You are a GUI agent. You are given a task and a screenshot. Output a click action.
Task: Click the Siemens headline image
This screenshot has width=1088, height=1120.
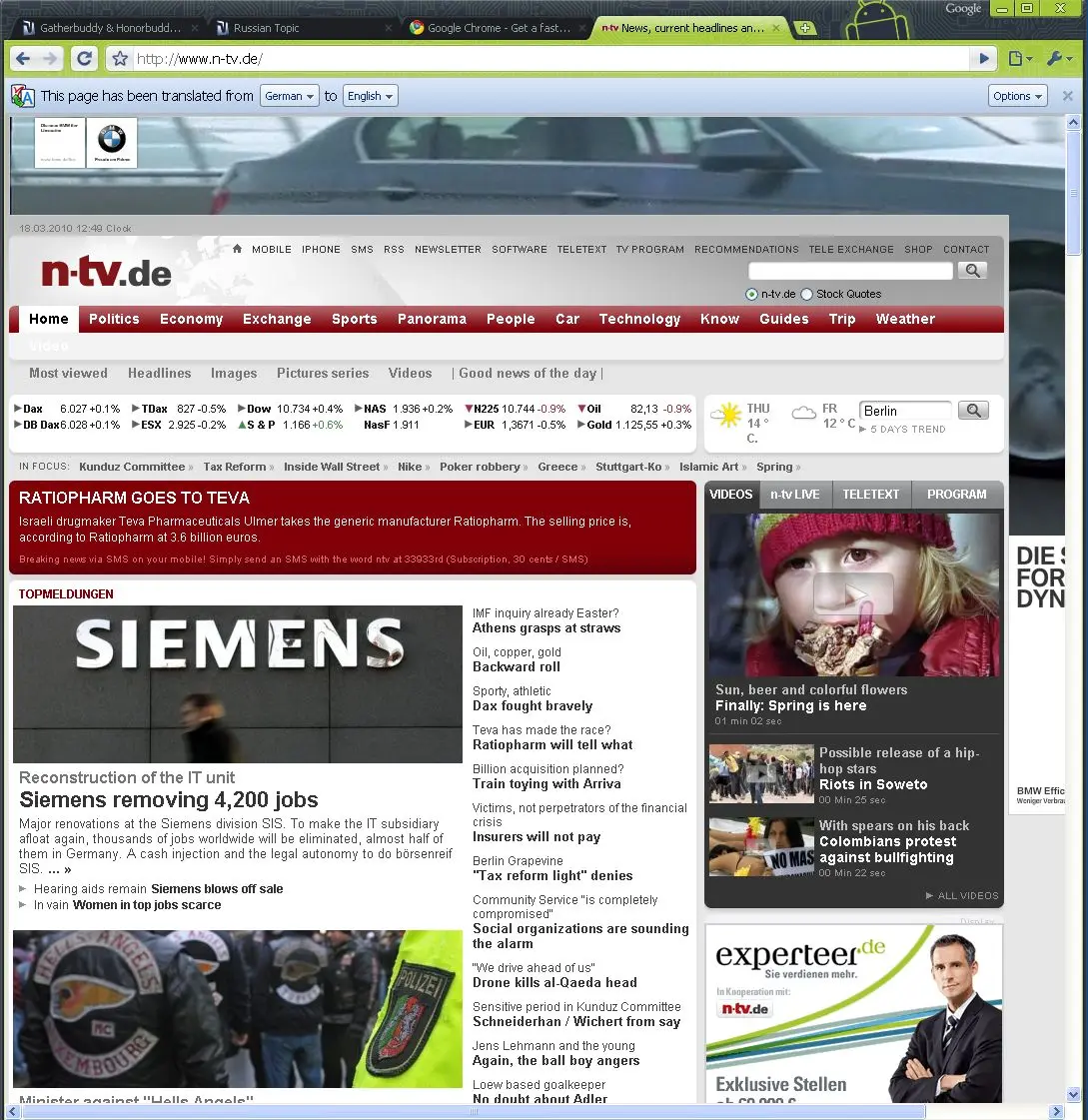coord(237,684)
